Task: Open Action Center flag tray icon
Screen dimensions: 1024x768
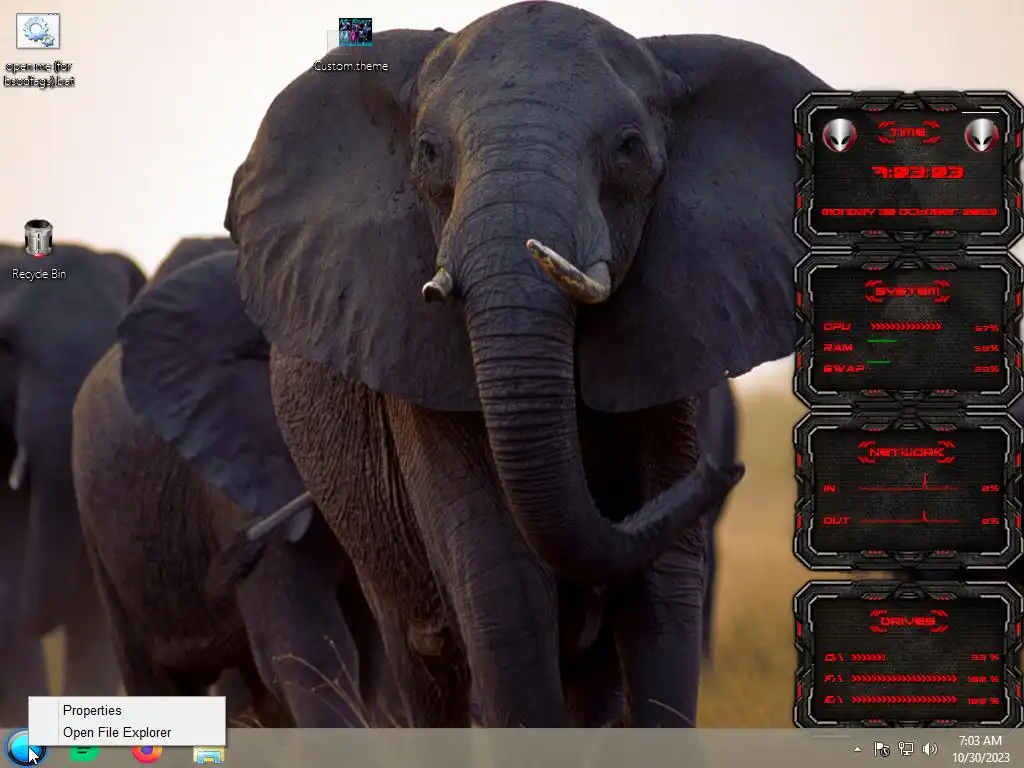Action: click(x=882, y=749)
